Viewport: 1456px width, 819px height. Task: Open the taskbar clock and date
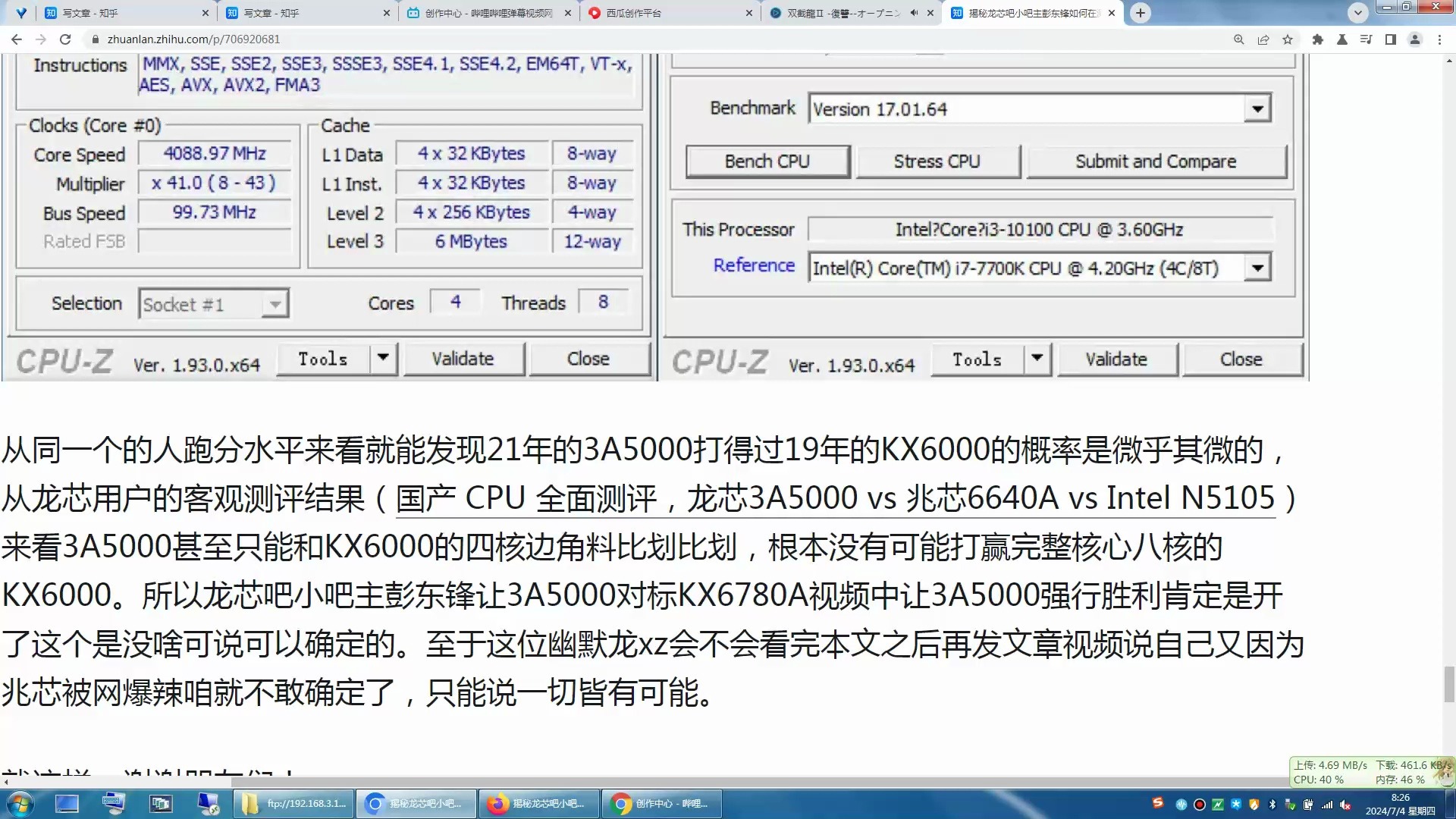[1401, 805]
